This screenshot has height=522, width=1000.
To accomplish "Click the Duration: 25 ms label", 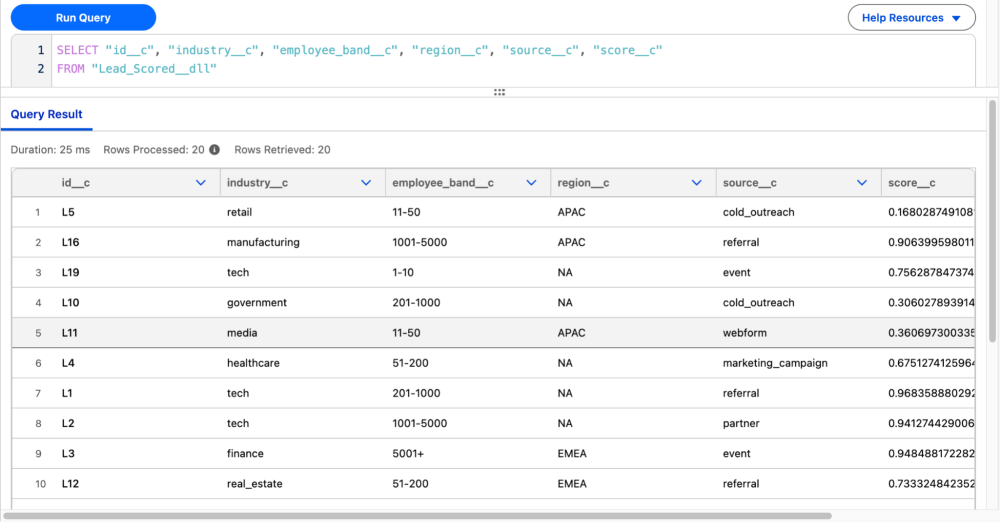I will click(x=50, y=149).
